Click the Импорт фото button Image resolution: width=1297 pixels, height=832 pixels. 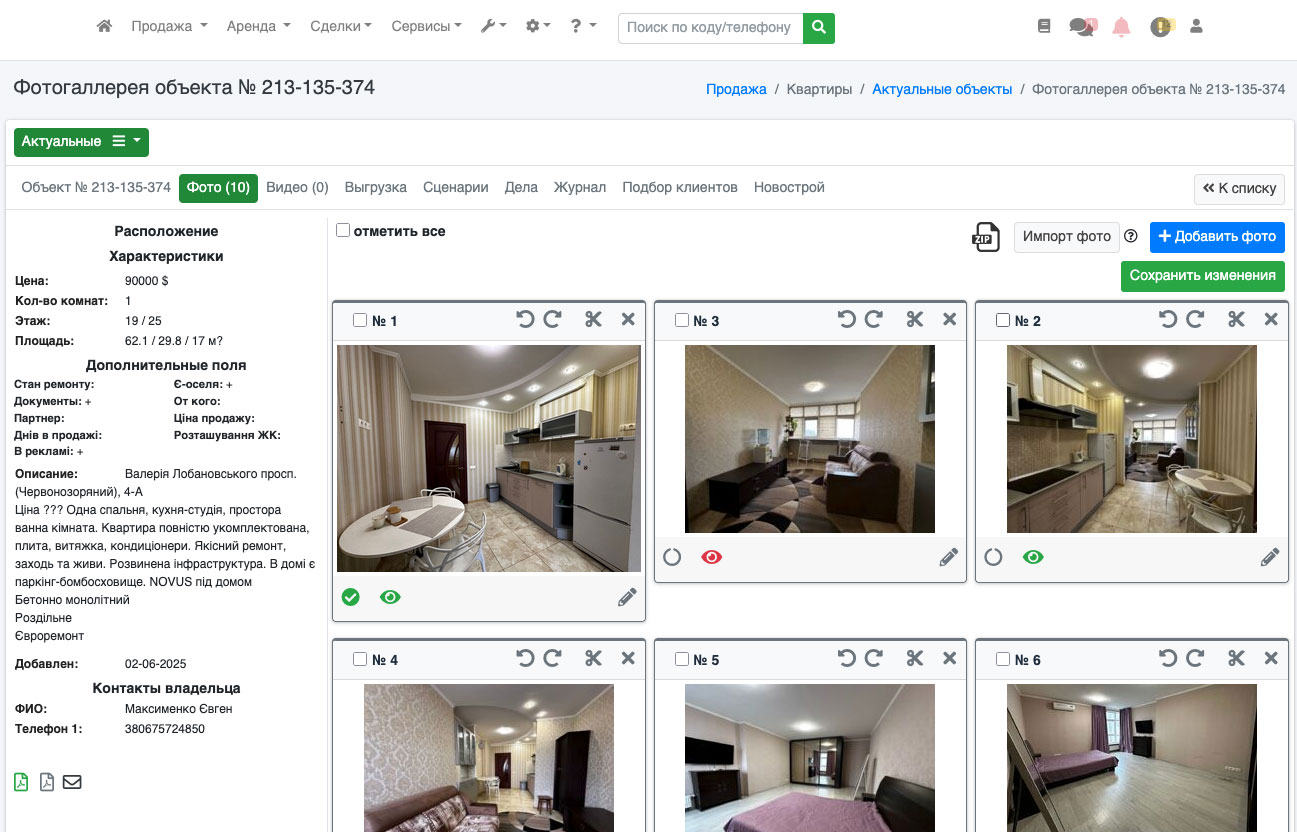tap(1067, 237)
